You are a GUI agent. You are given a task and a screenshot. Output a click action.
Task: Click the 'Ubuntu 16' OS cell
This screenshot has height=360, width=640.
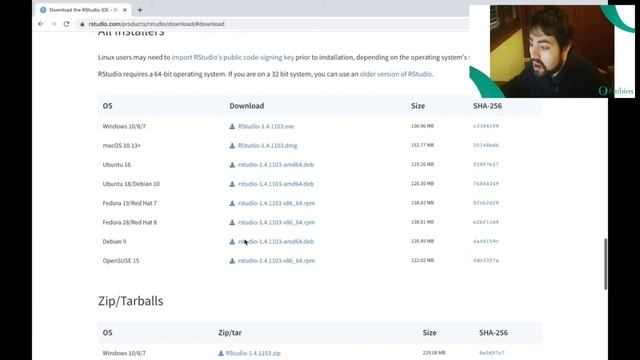[x=117, y=165]
